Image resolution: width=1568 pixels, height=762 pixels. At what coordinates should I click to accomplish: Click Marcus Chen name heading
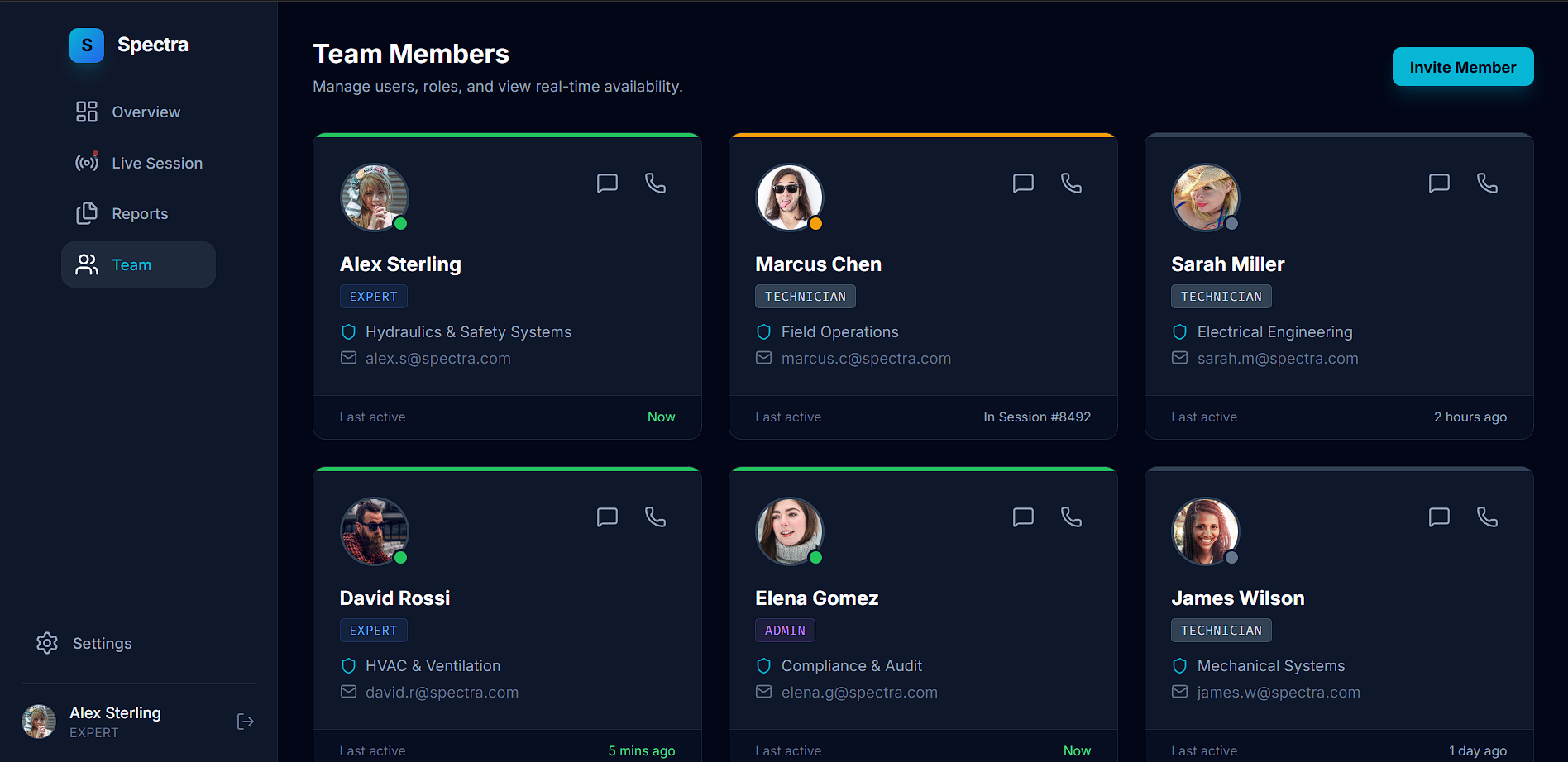pyautogui.click(x=818, y=264)
